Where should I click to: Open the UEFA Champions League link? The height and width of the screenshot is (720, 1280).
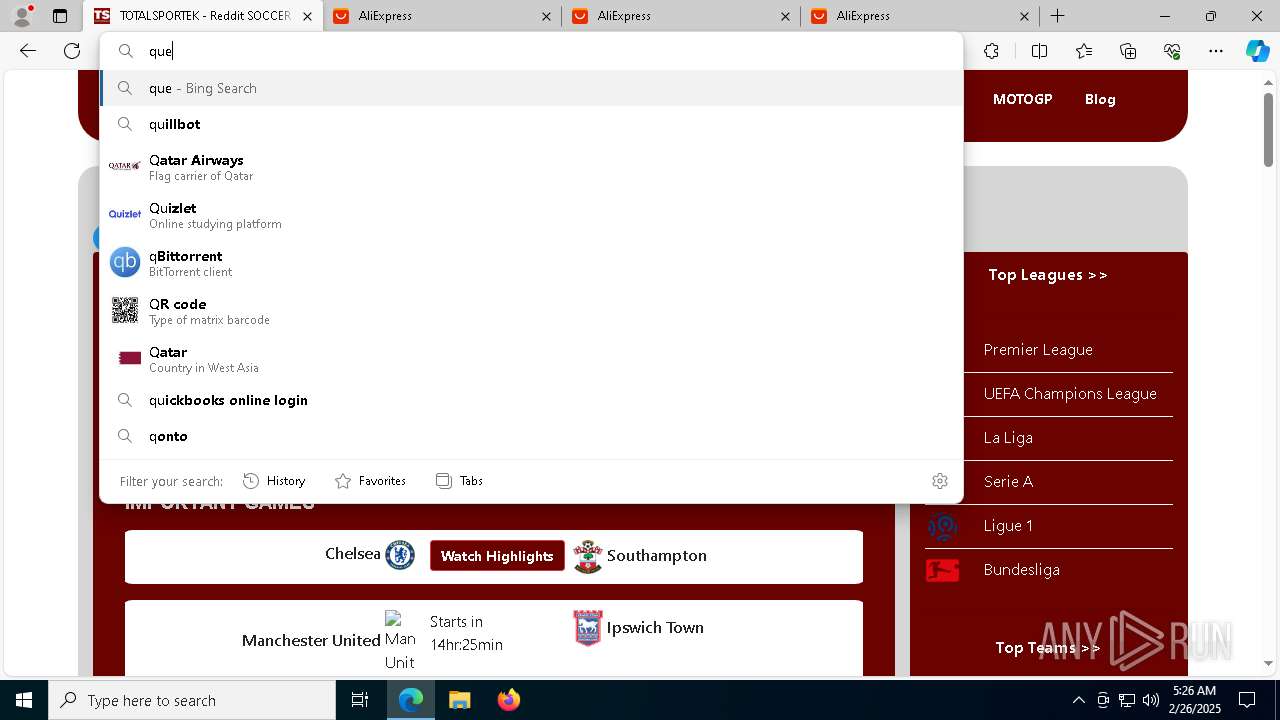point(1070,394)
